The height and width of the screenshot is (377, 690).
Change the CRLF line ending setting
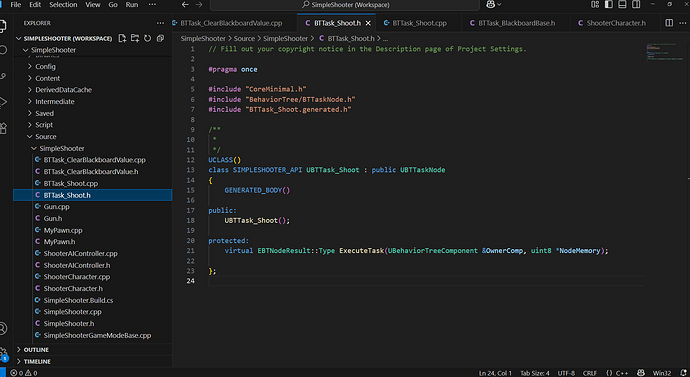[590, 373]
